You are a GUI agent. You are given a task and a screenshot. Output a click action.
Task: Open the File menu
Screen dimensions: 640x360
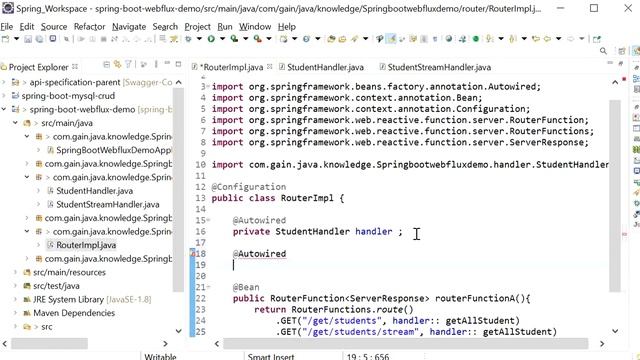7,27
